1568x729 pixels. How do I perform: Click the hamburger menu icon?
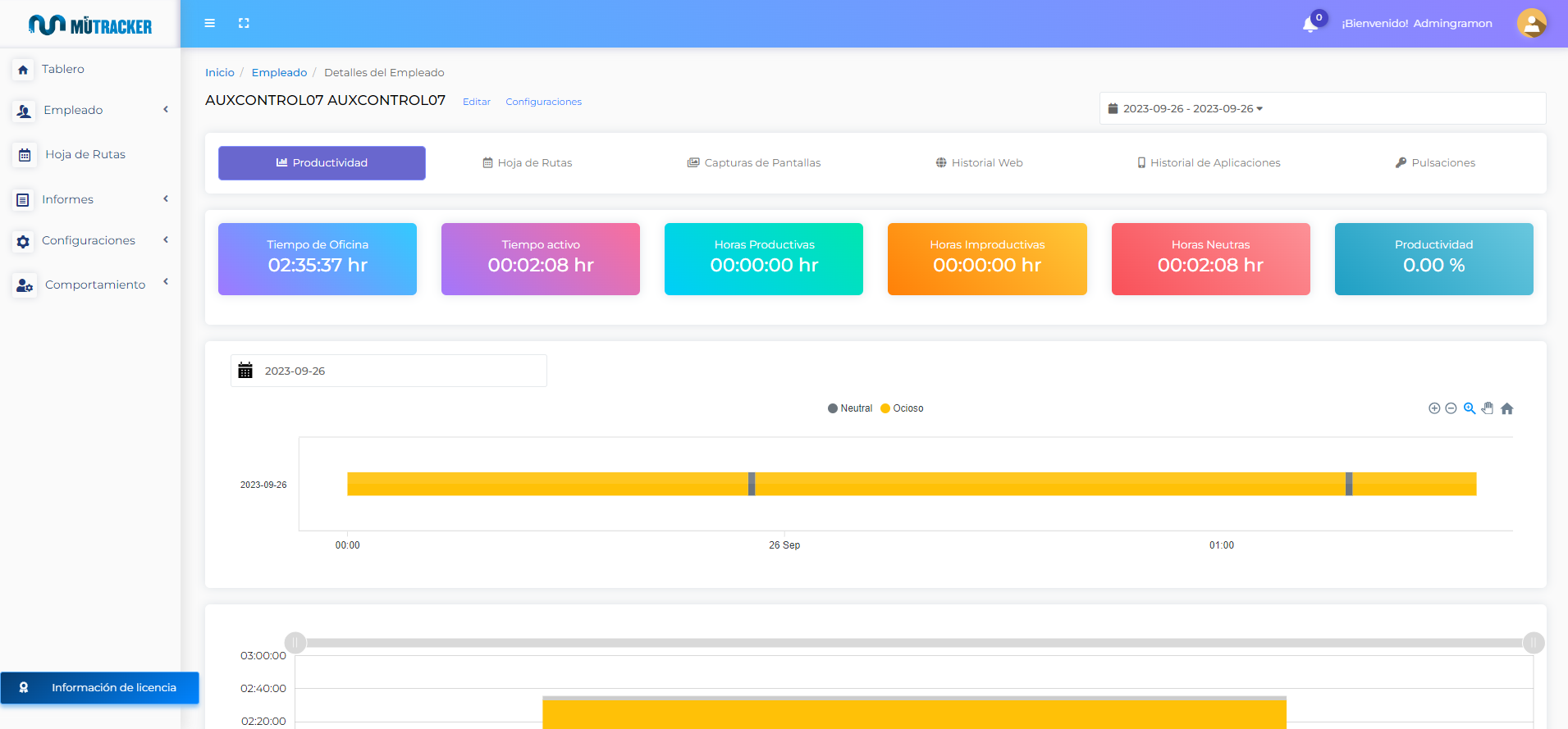(210, 23)
